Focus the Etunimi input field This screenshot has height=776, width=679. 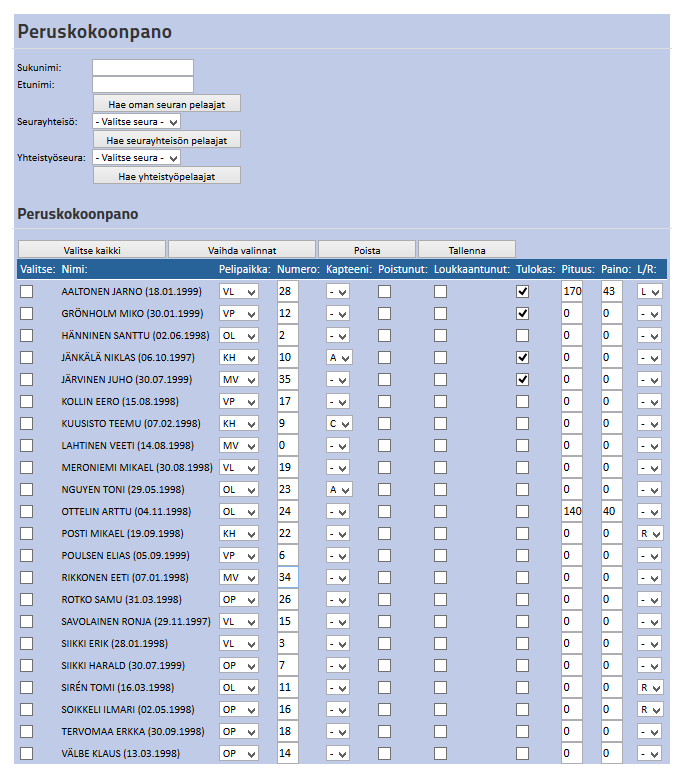click(x=143, y=85)
